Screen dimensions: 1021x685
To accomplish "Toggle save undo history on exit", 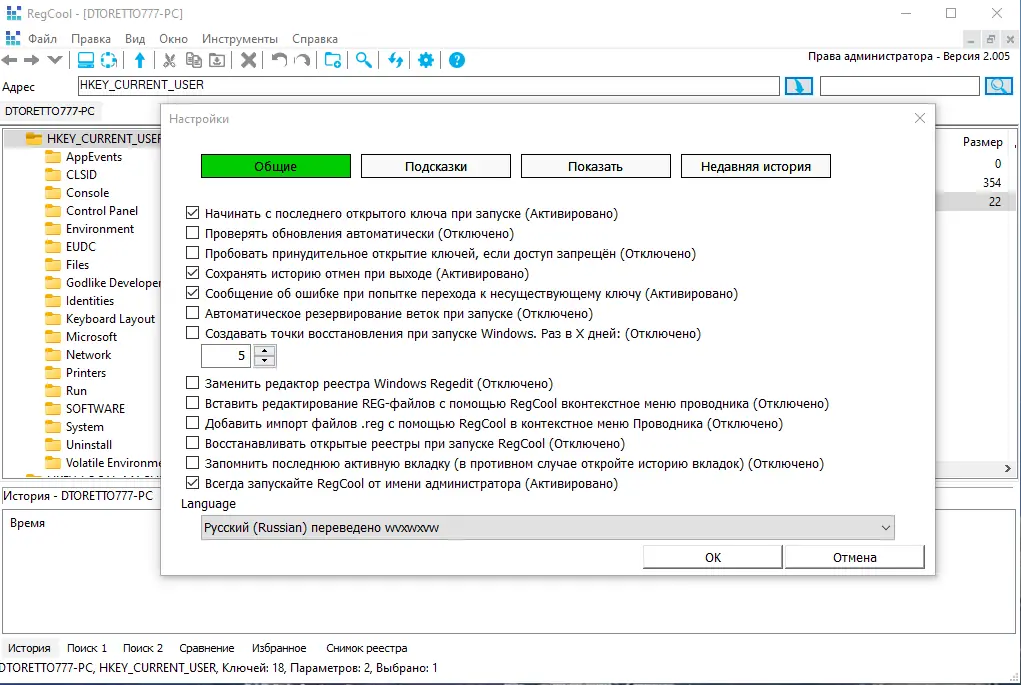I will coord(192,273).
